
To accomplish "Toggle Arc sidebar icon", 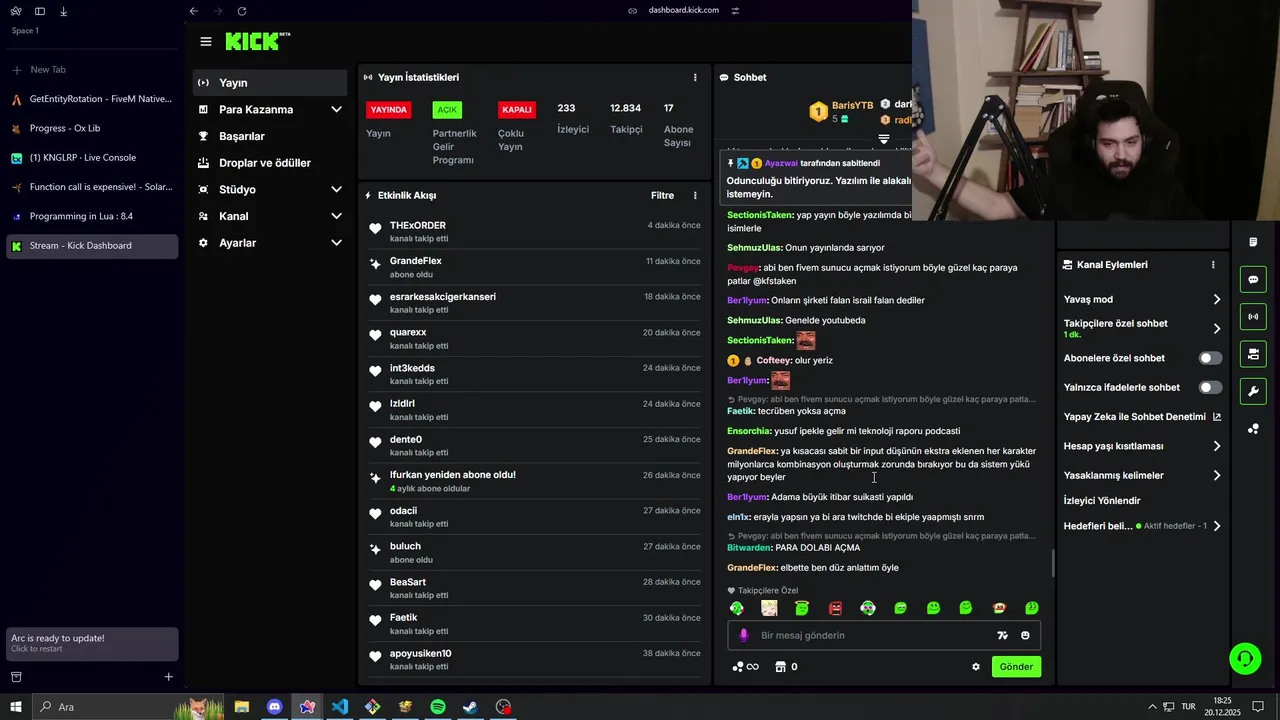I will pos(40,11).
